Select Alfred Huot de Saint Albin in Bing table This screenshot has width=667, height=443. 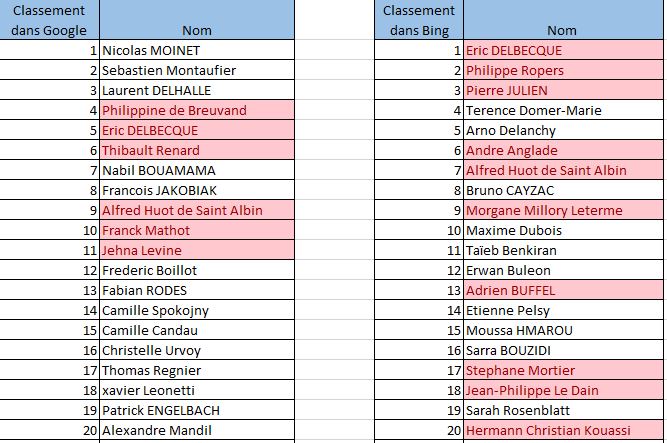(x=563, y=170)
